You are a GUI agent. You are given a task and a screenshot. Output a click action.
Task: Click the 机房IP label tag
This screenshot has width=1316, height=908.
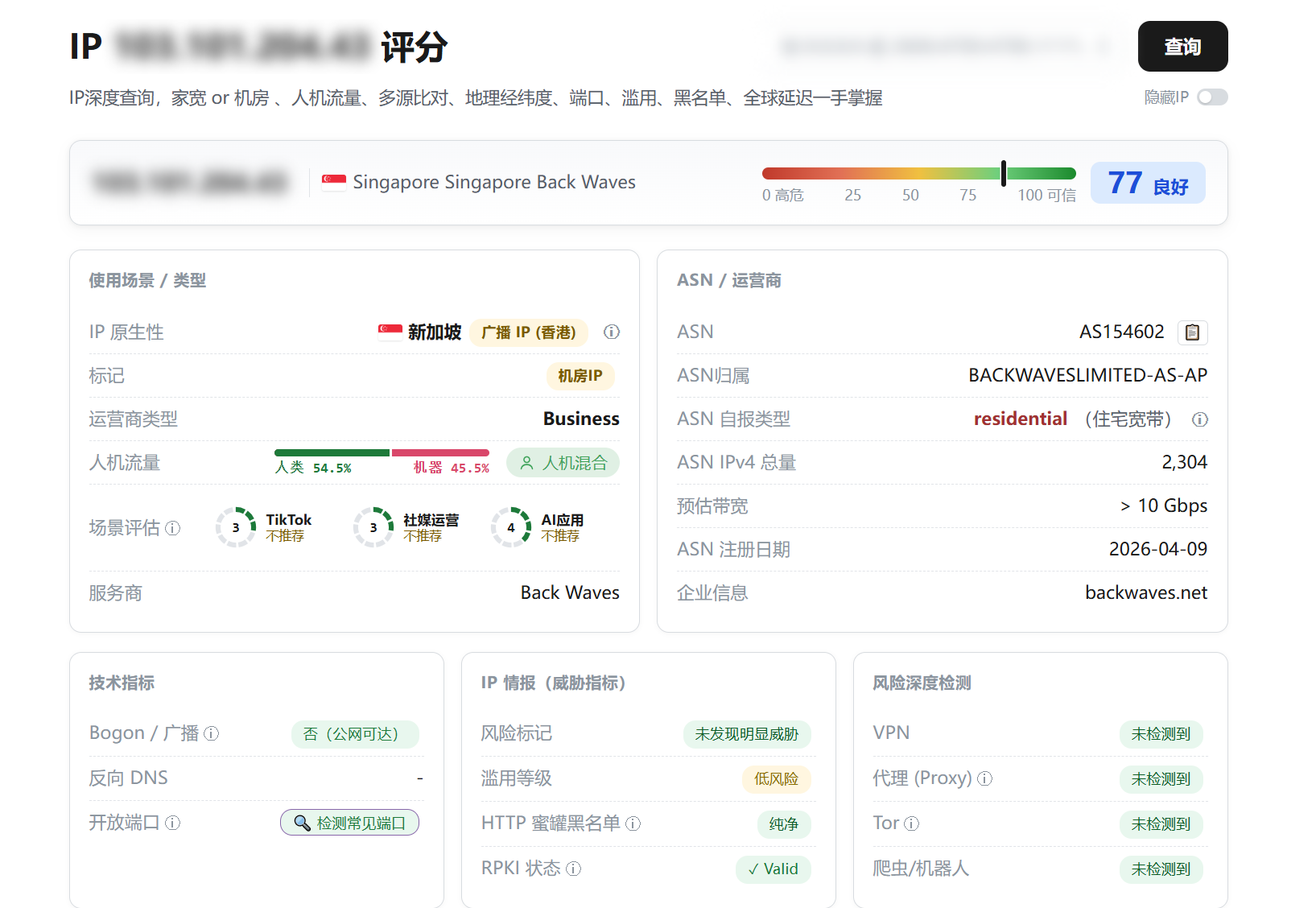coord(580,376)
